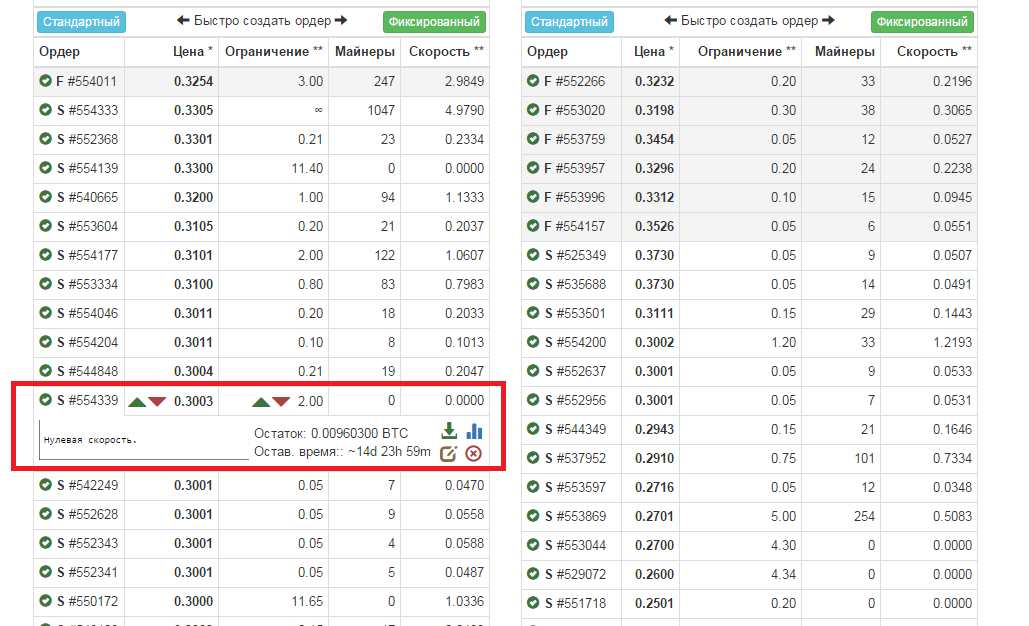Lower limit of order #554339 with red down arrow
Viewport: 1029px width, 626px height.
[x=281, y=402]
